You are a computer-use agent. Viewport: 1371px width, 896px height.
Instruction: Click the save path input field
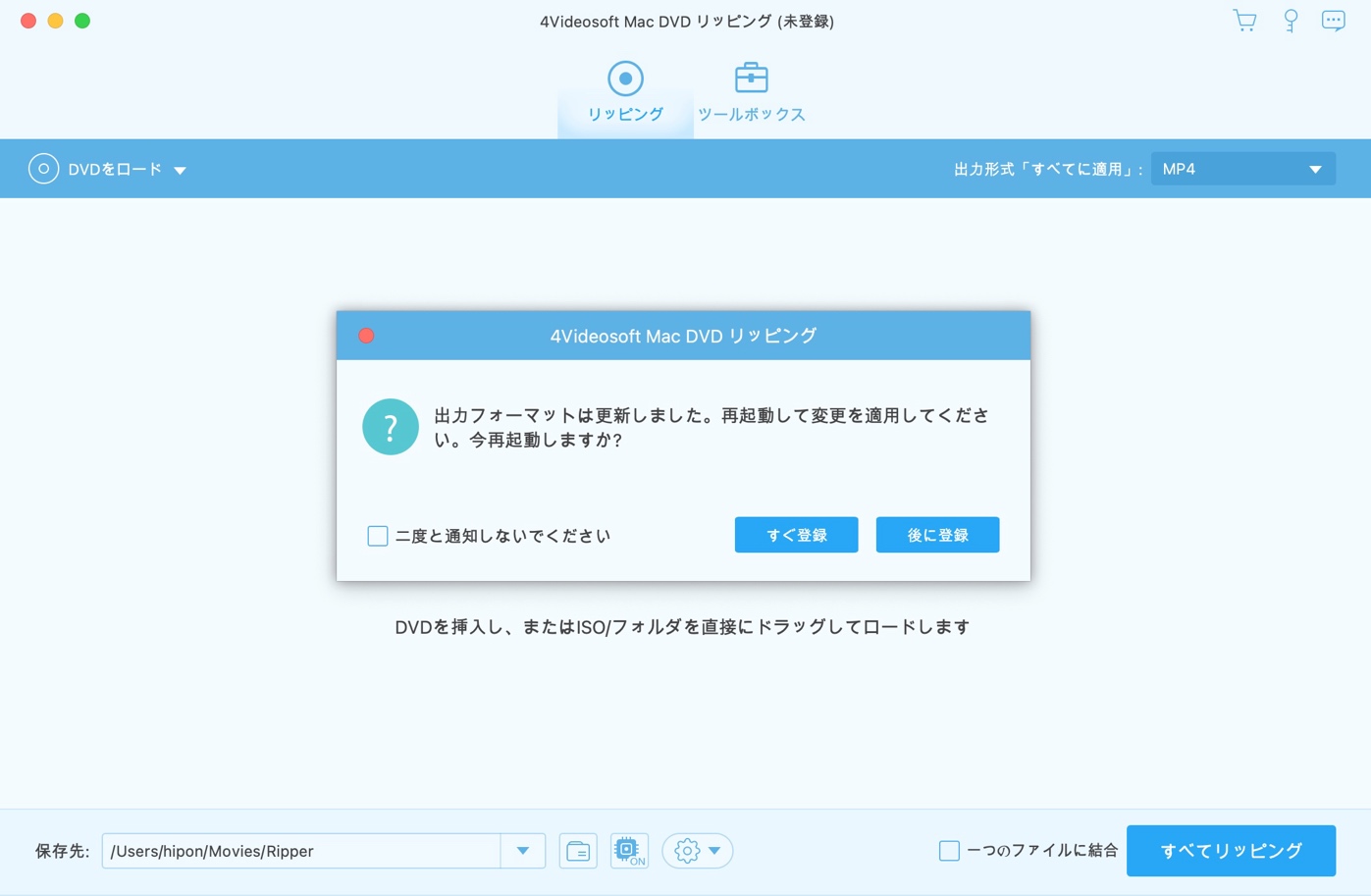click(302, 851)
